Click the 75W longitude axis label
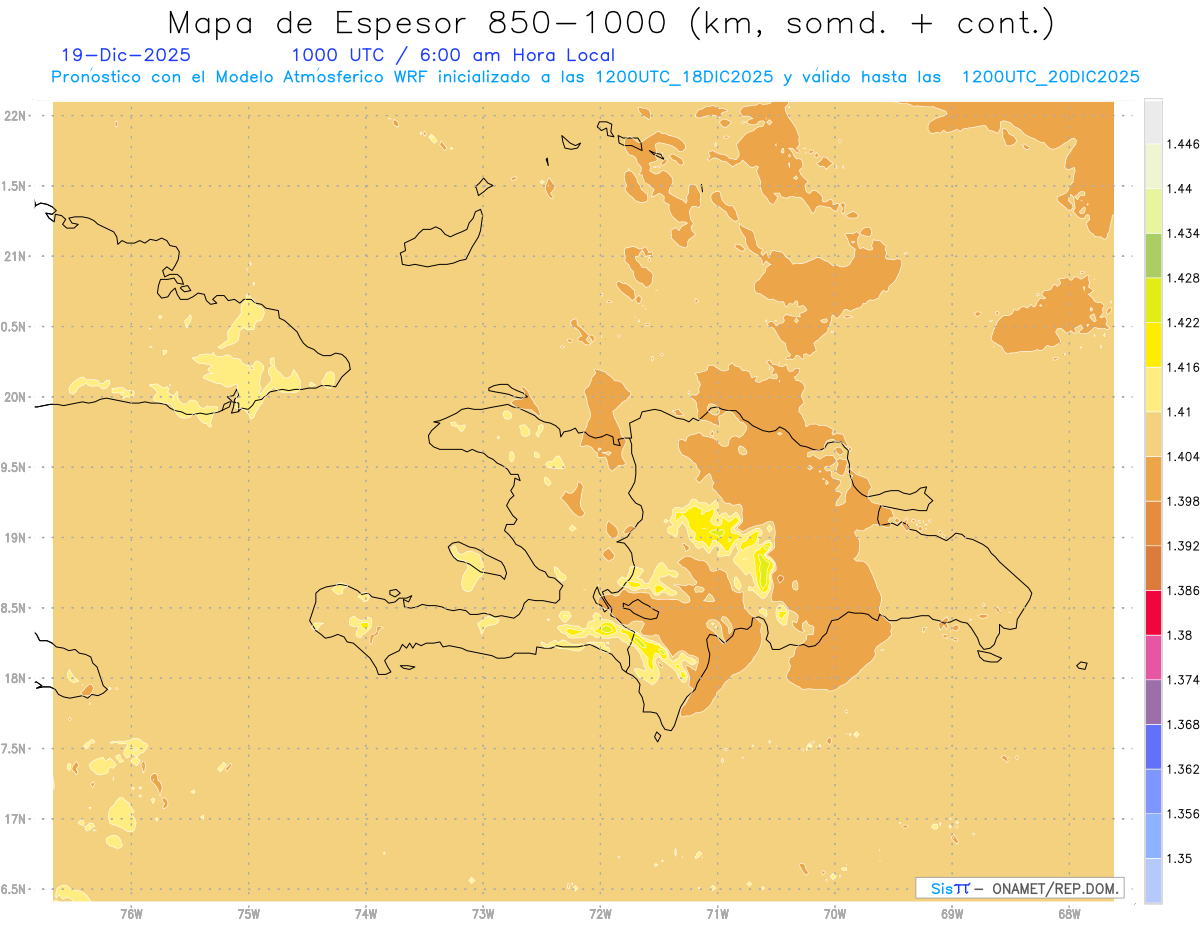The height and width of the screenshot is (927, 1200). click(249, 913)
